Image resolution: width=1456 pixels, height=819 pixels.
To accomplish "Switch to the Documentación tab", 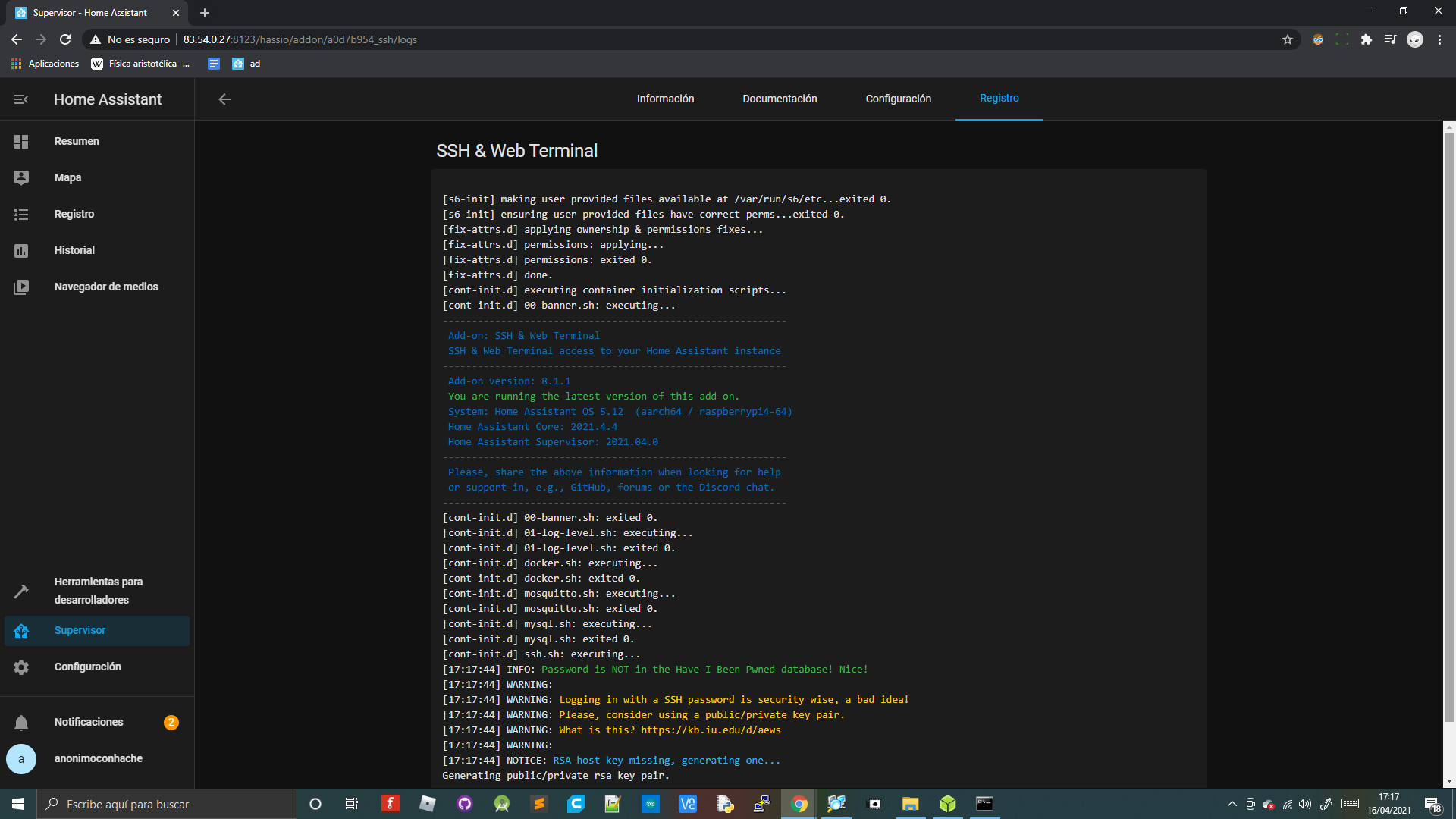I will point(780,99).
